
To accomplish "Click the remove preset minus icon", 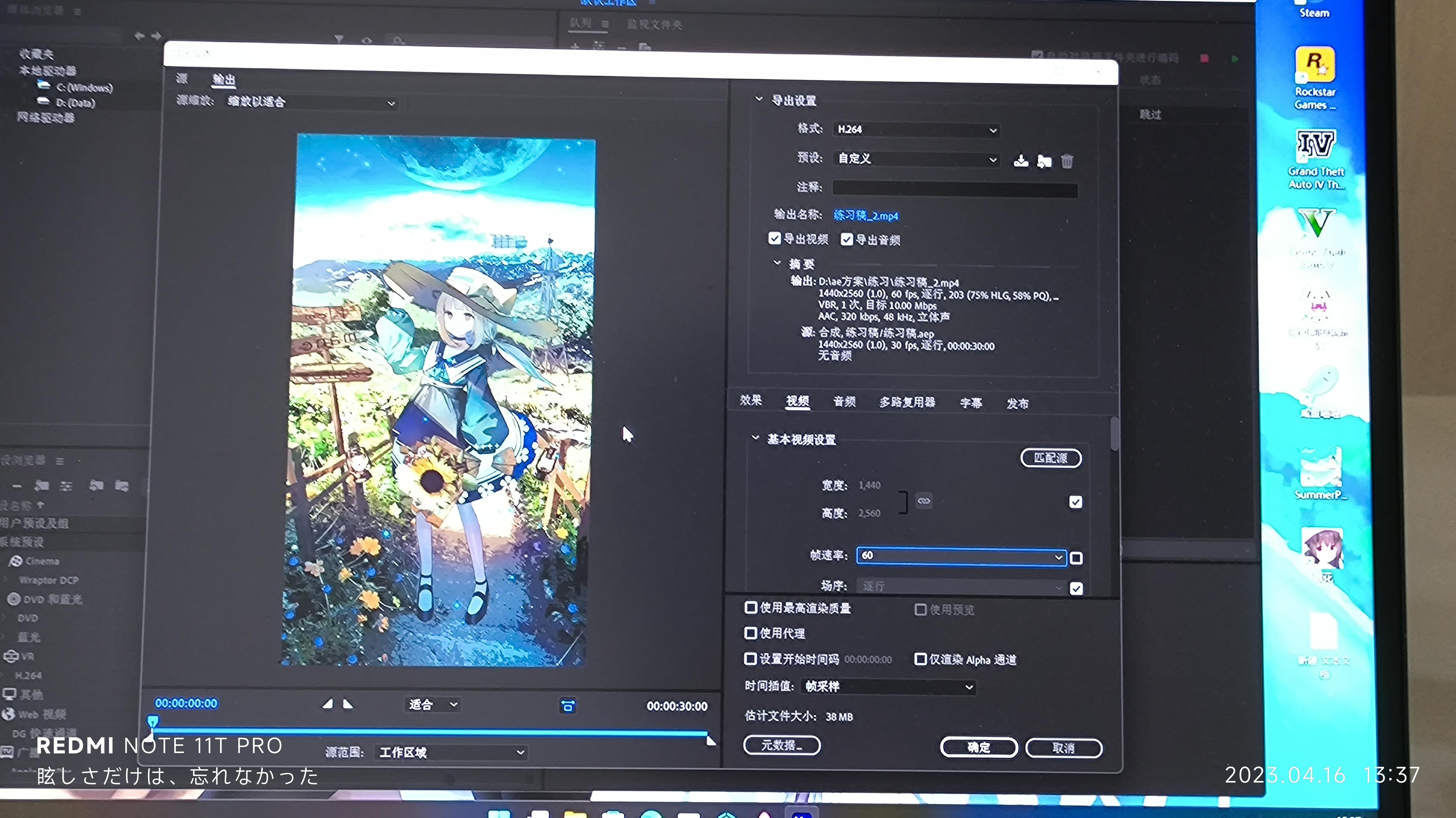I will pos(17,486).
